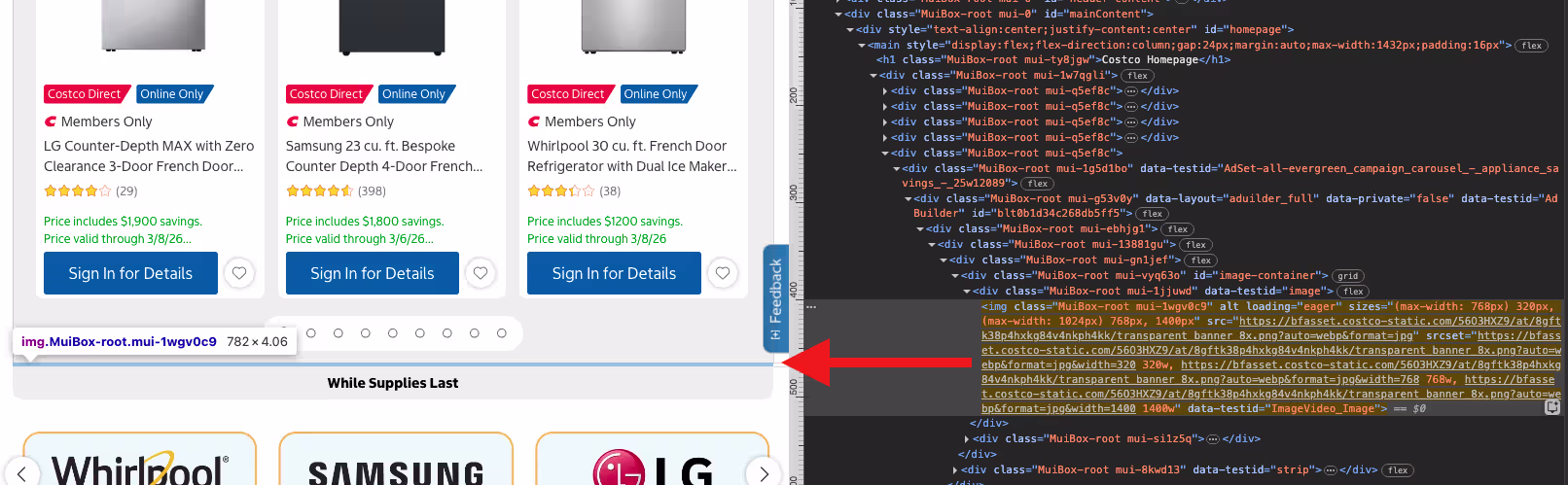This screenshot has width=1568, height=485.
Task: Open the Feedback side tab
Action: tap(775, 297)
